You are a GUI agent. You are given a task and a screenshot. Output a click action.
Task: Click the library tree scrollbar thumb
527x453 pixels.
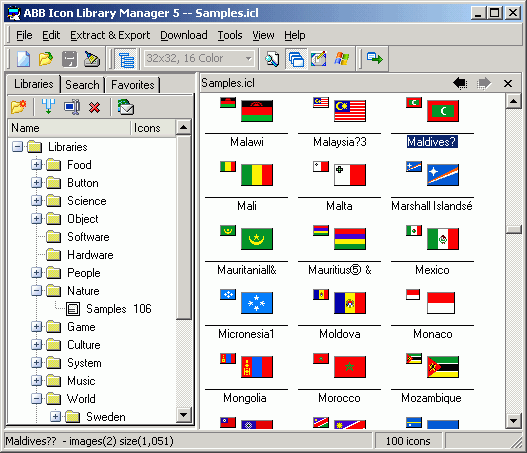tap(184, 227)
